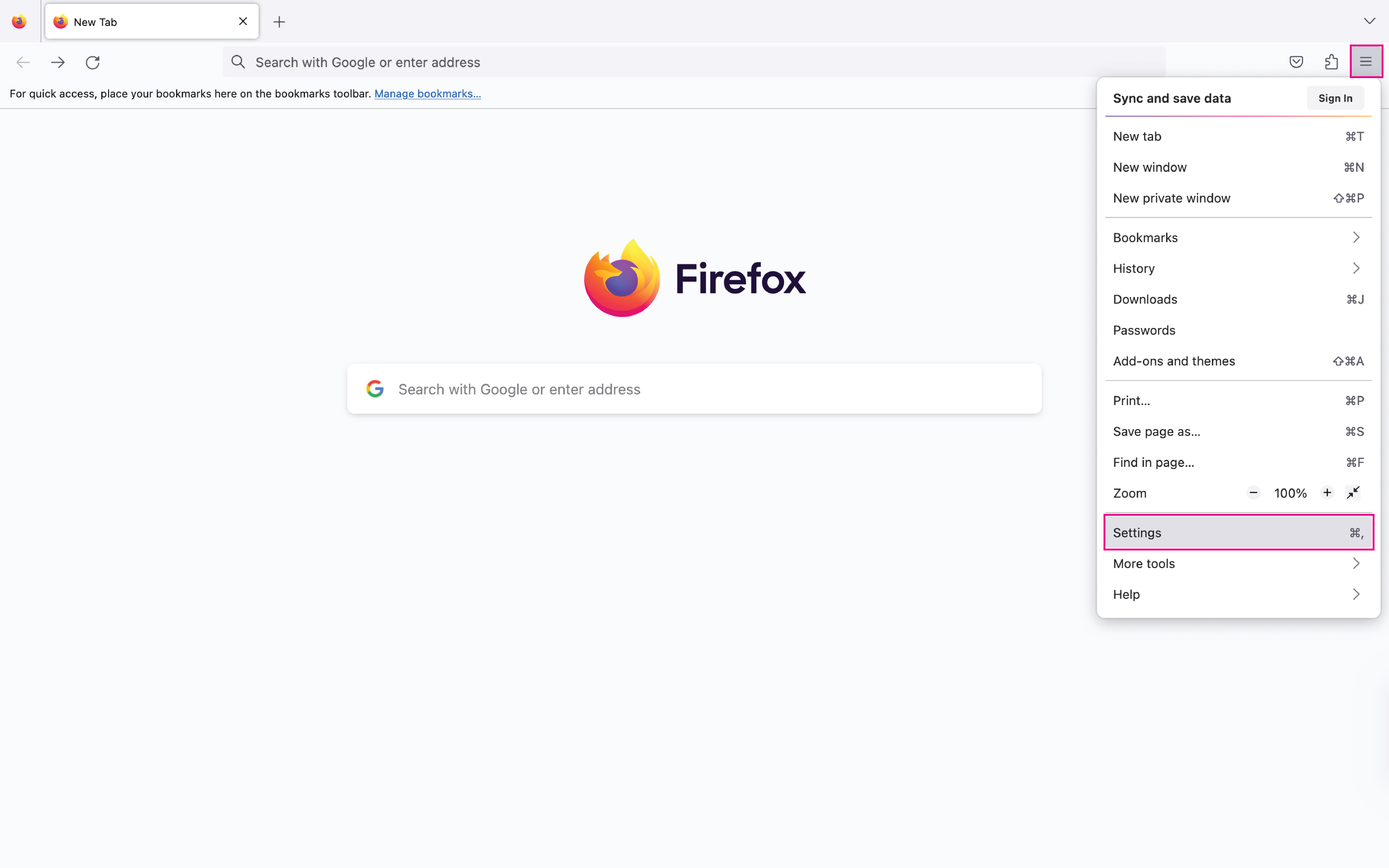Choose Find in page…
This screenshot has height=868, width=1389.
click(1239, 462)
